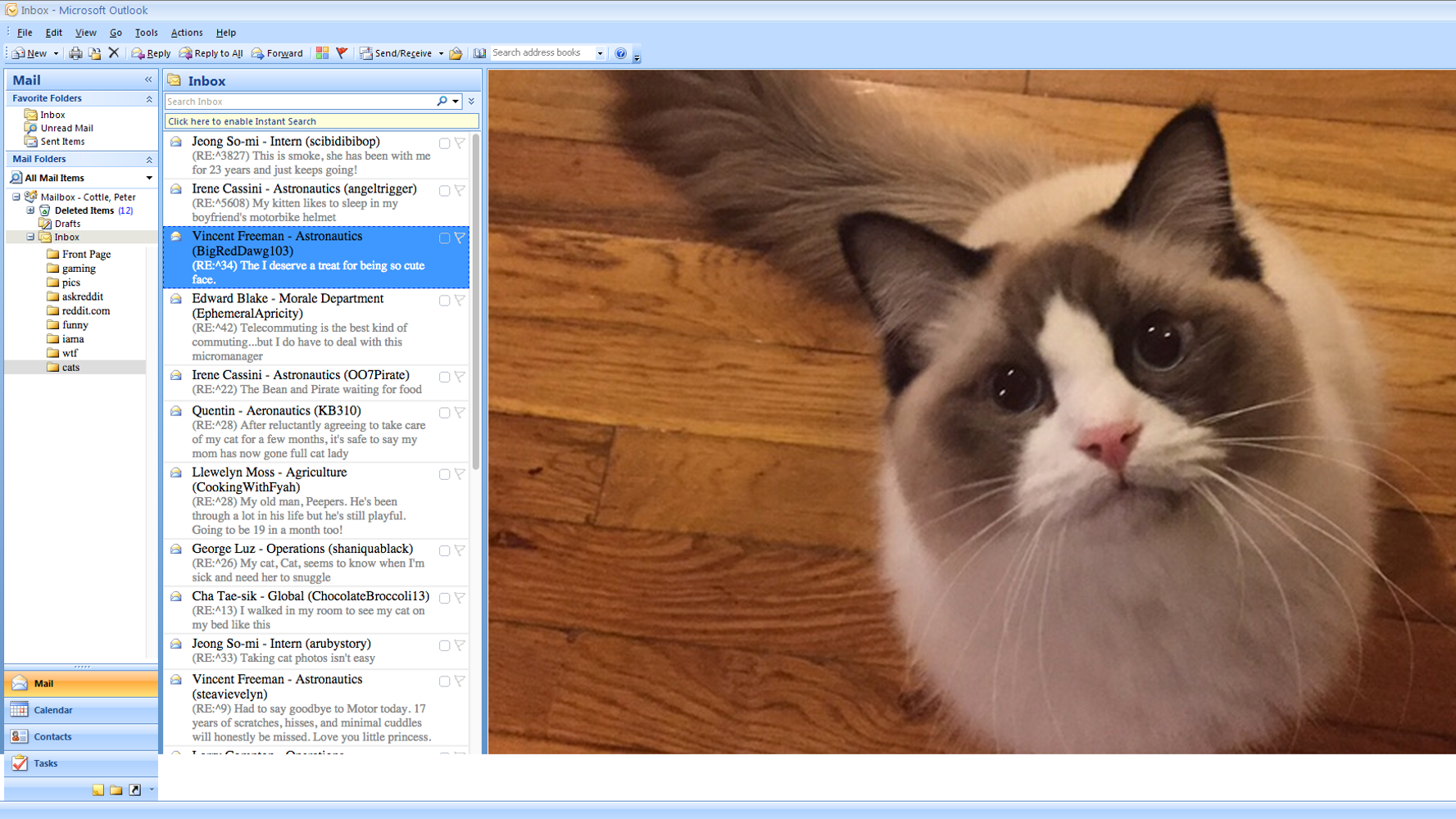Expand the Deleted Items folder

point(30,210)
